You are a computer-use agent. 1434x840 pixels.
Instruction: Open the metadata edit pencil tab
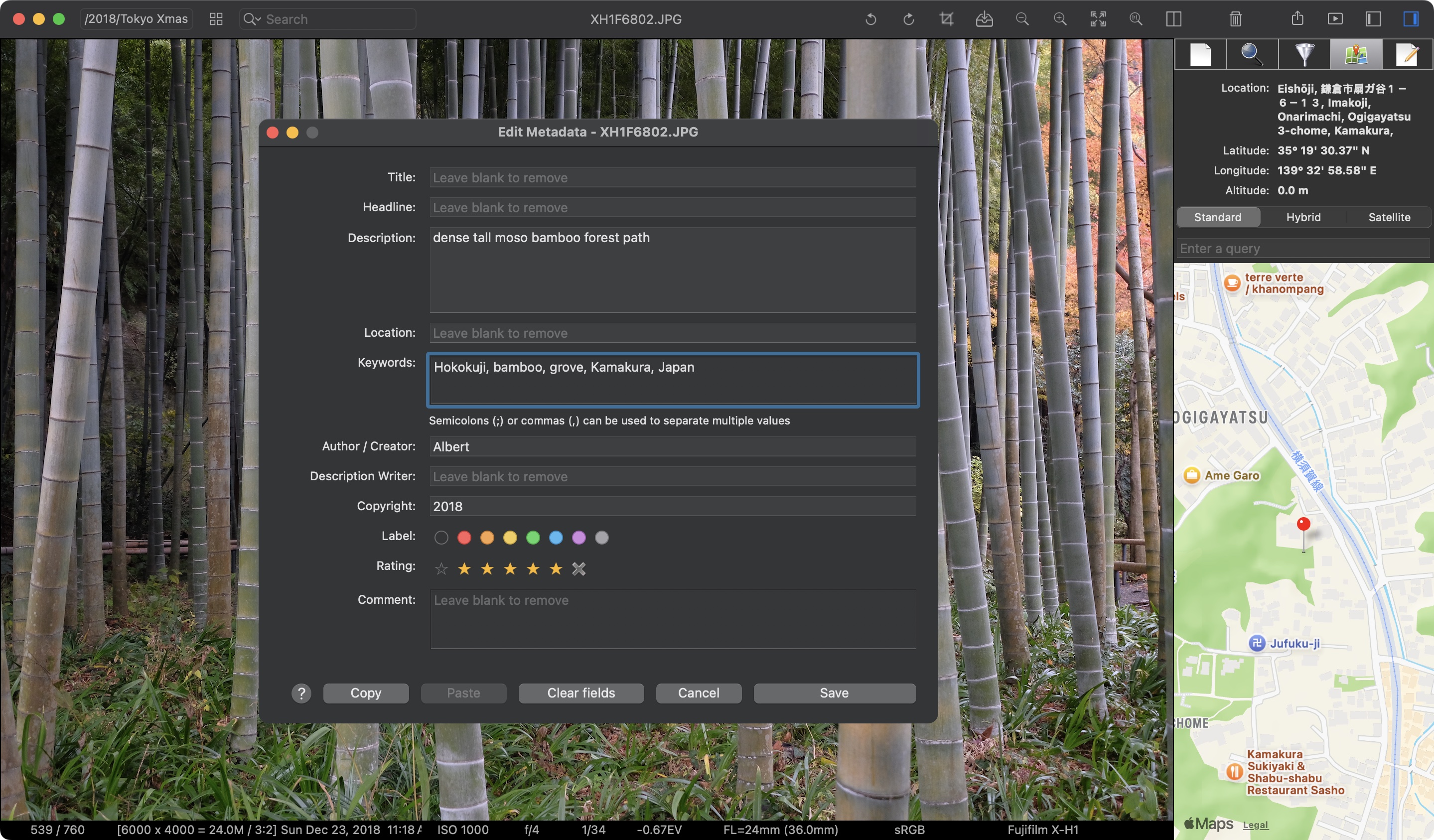click(1408, 55)
